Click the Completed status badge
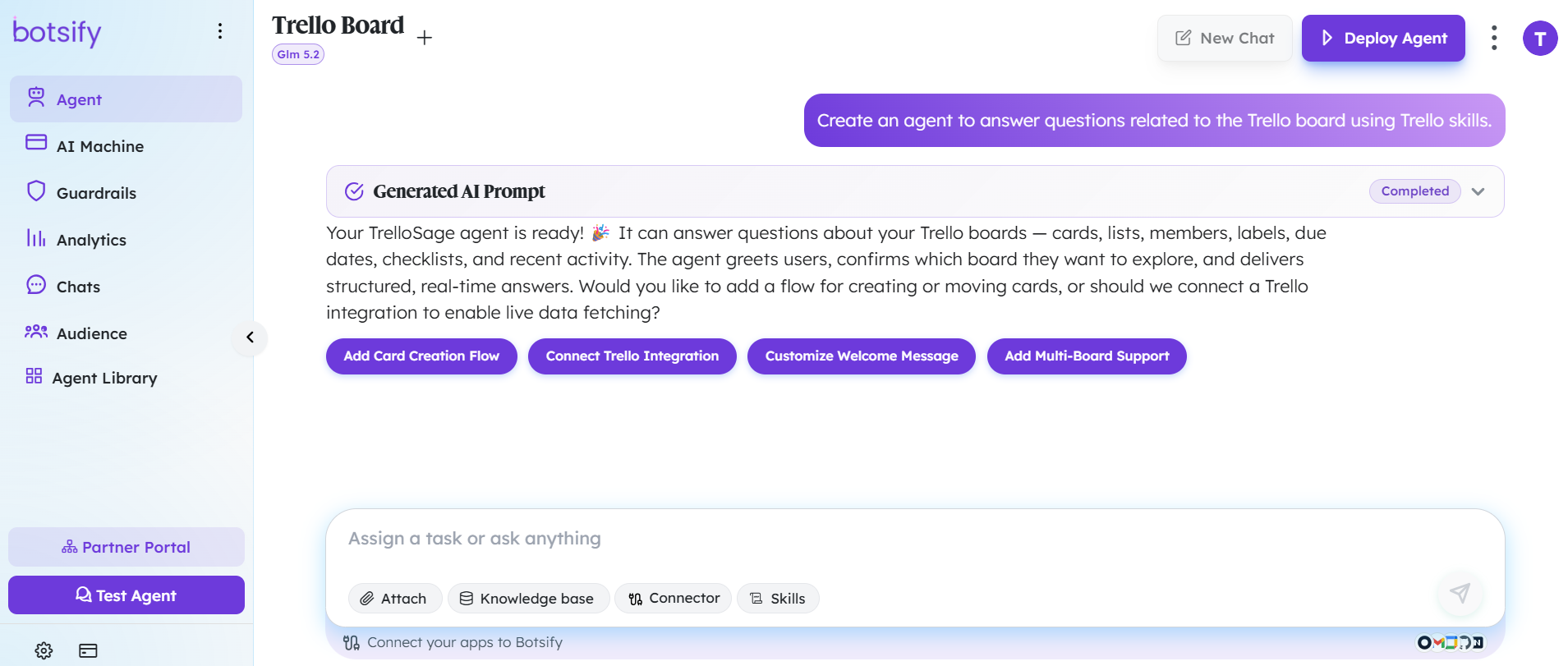 pos(1414,191)
